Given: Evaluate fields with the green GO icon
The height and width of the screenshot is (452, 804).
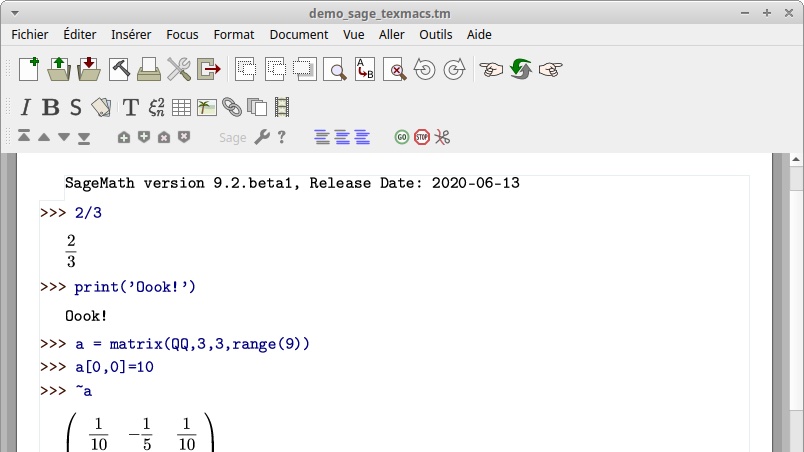Looking at the screenshot, I should point(402,137).
